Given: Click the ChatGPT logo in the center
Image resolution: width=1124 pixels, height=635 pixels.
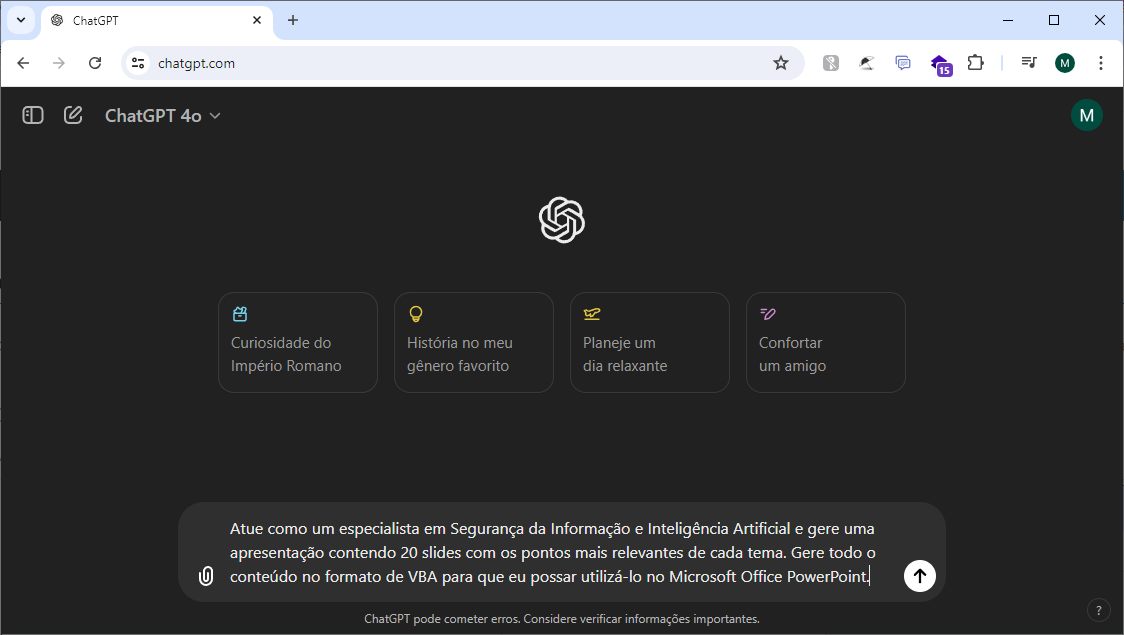Looking at the screenshot, I should point(562,220).
